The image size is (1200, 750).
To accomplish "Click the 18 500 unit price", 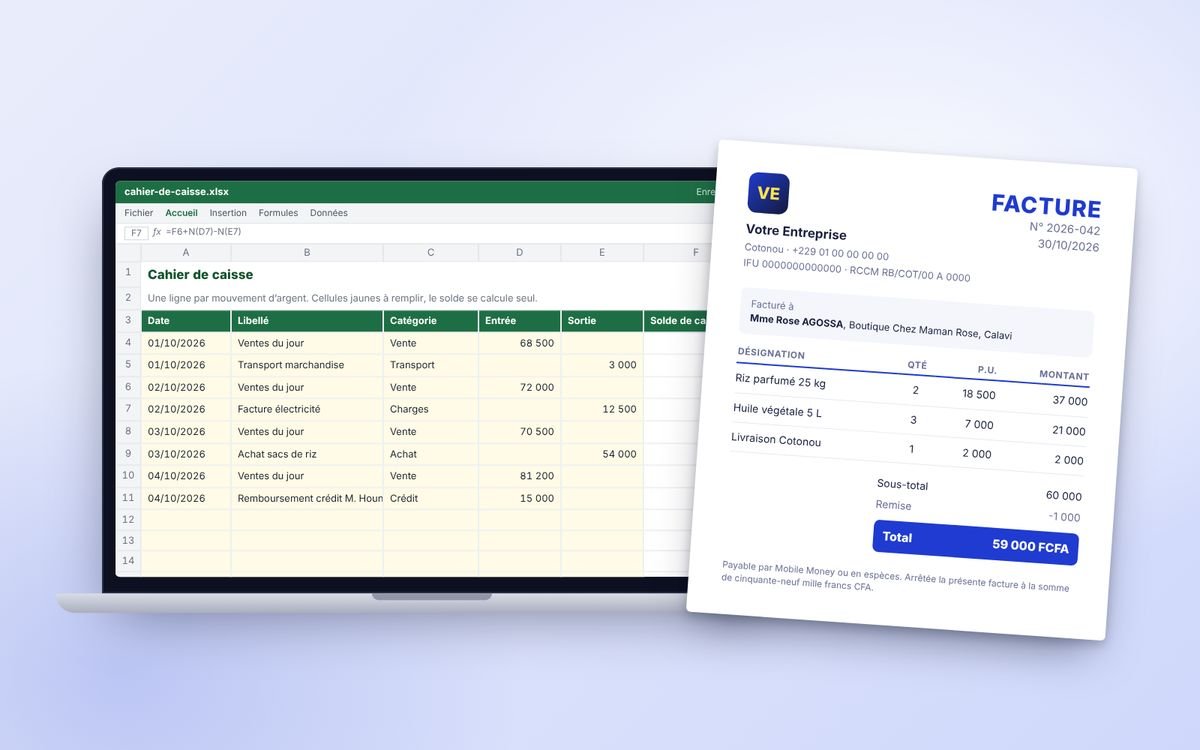I will (x=979, y=394).
